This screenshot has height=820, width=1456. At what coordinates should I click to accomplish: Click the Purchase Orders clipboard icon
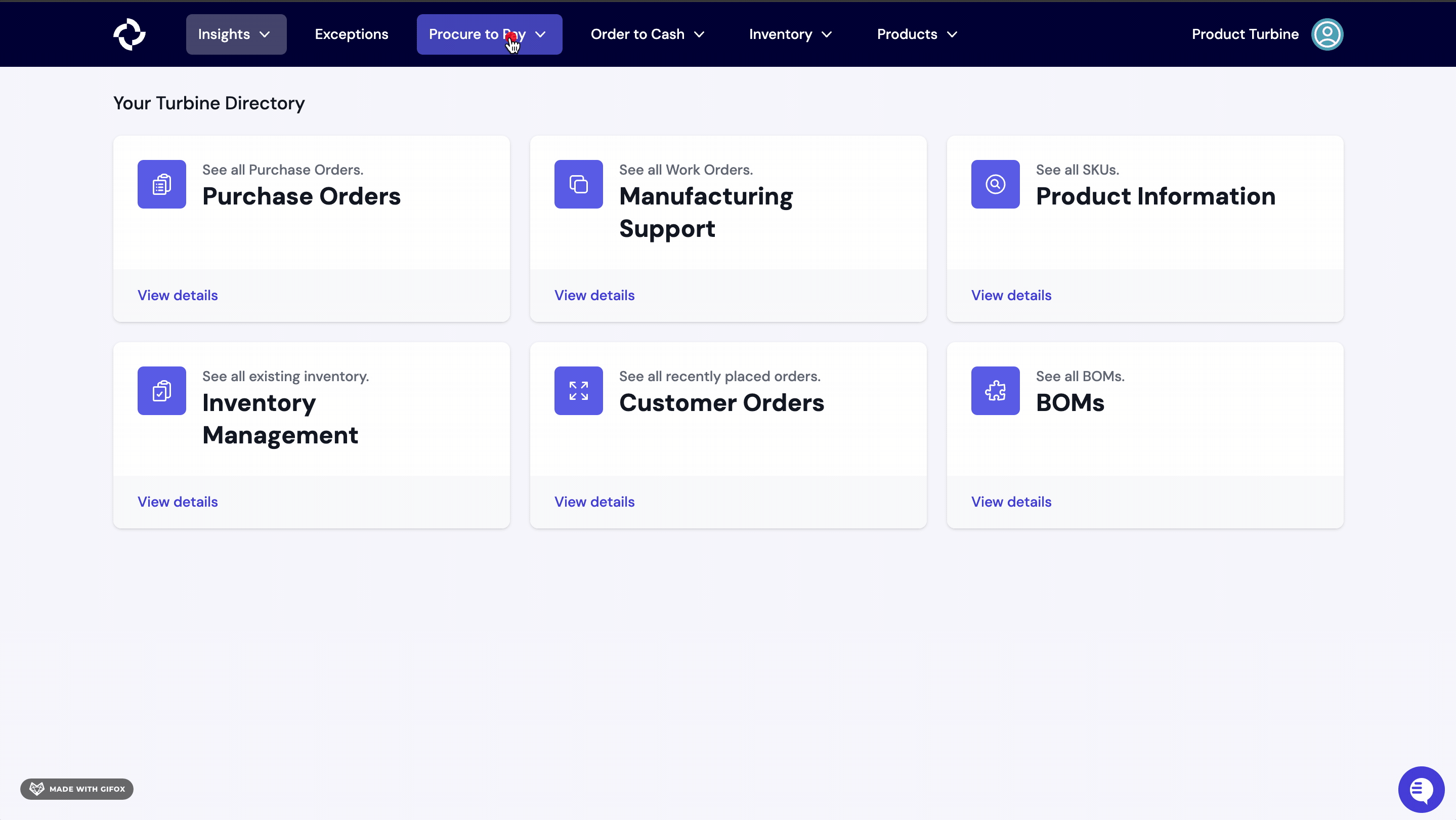(162, 184)
